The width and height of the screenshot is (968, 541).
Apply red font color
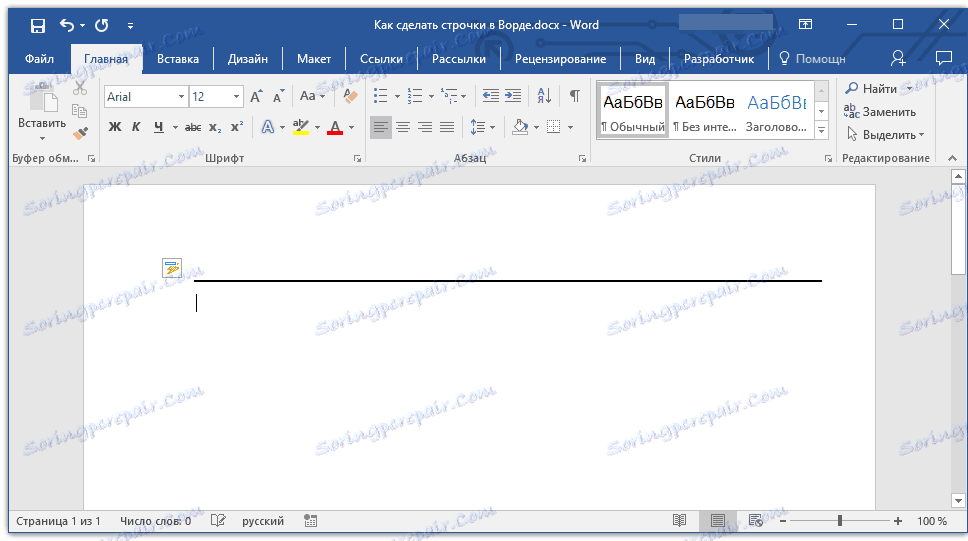coord(335,127)
